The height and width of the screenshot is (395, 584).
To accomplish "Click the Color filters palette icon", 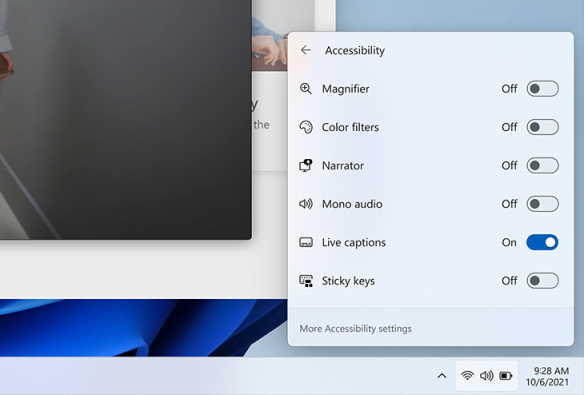I will [x=306, y=127].
